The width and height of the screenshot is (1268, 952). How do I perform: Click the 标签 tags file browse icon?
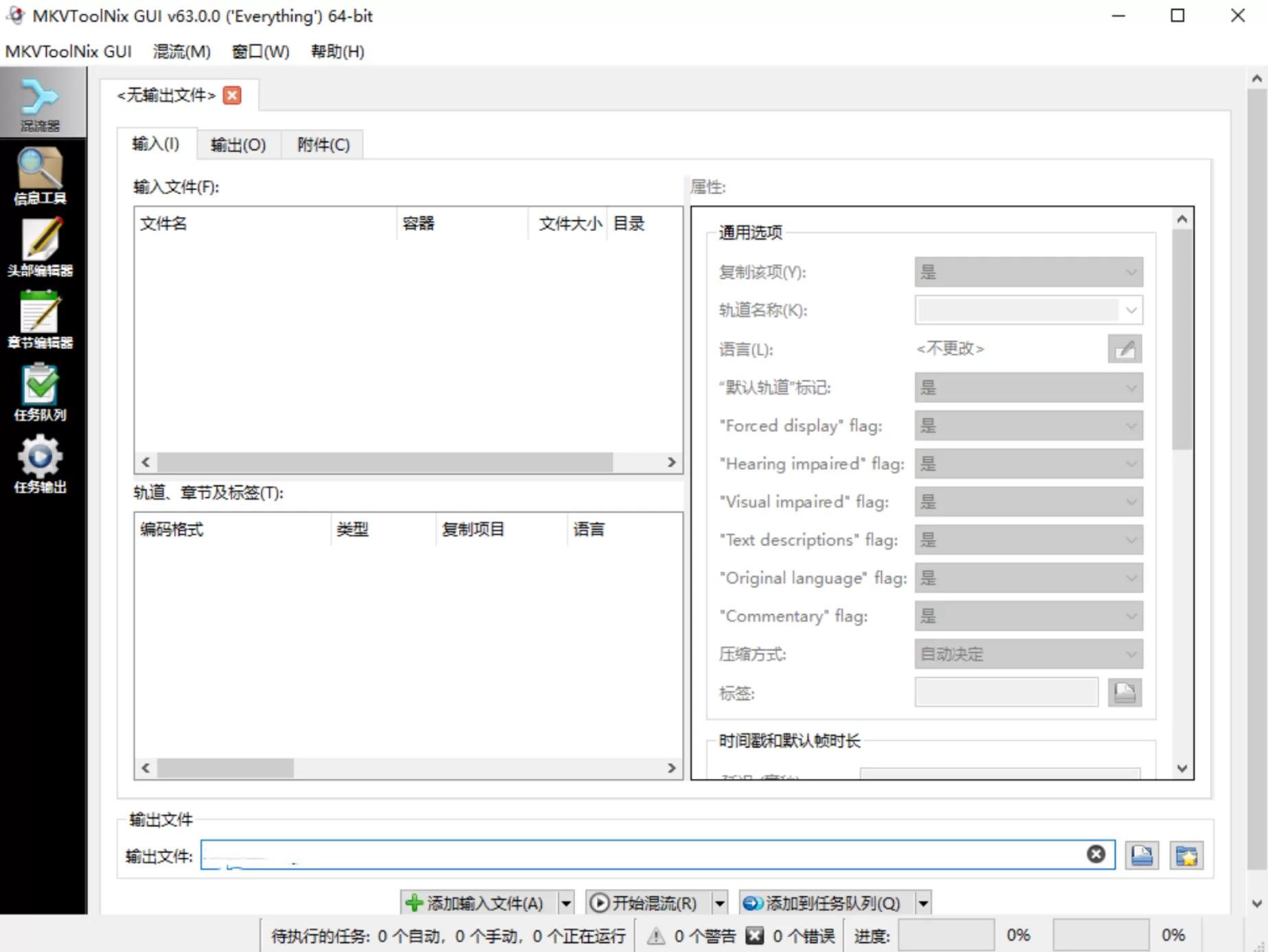(1125, 692)
